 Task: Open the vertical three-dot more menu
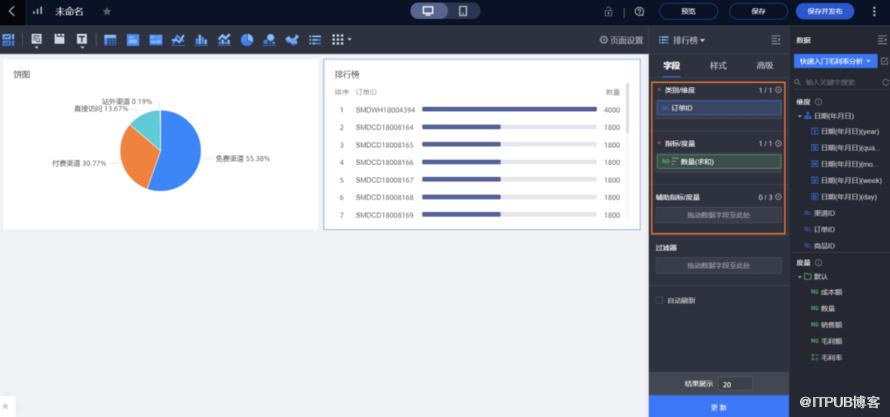(x=874, y=11)
